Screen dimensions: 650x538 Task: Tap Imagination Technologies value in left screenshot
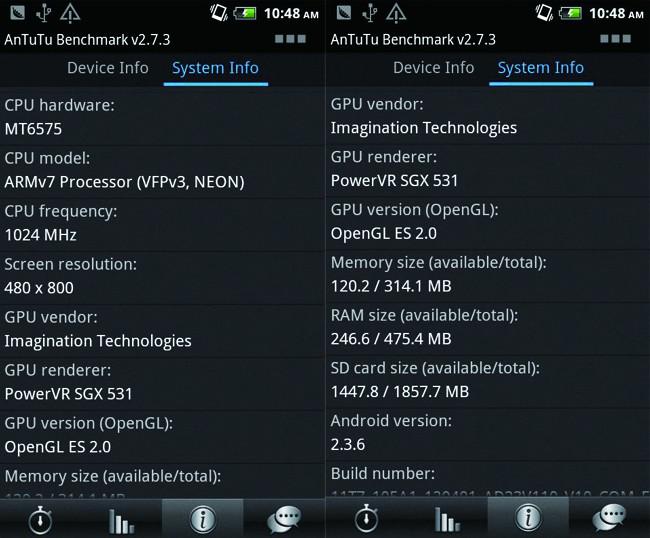tap(98, 341)
